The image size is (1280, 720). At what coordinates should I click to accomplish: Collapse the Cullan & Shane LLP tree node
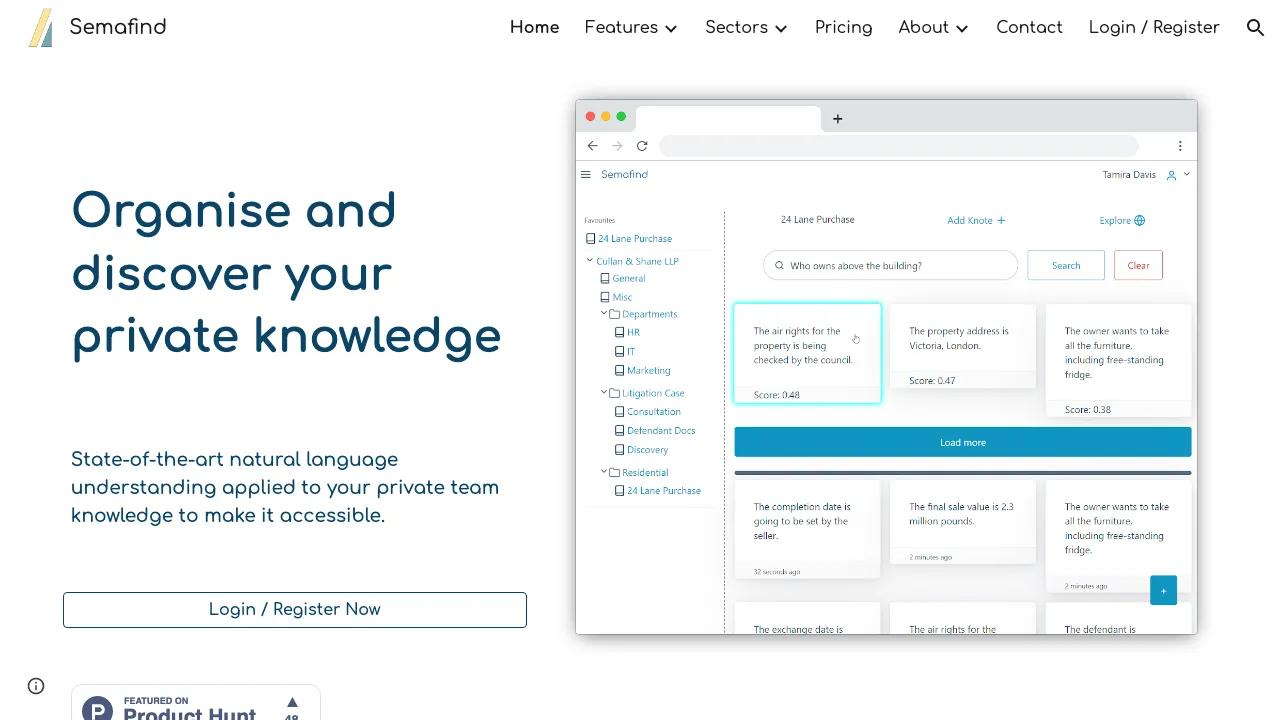click(x=590, y=261)
